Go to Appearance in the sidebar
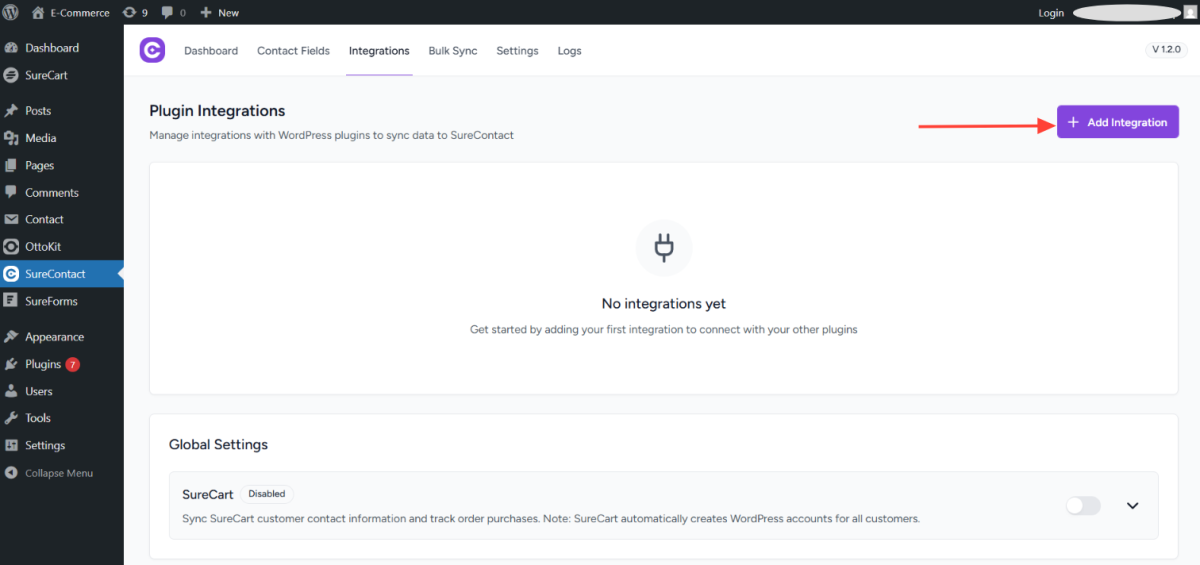 [54, 337]
